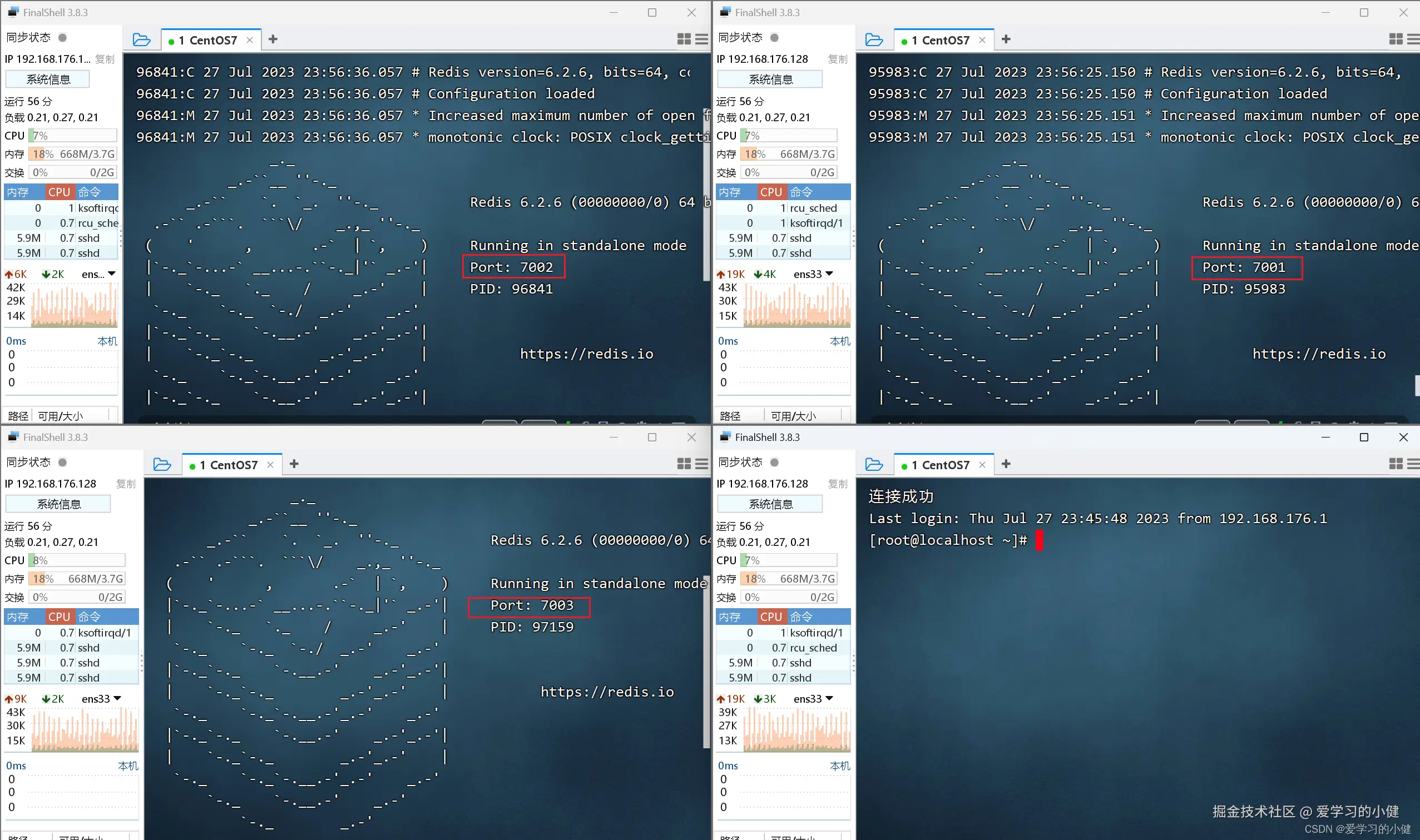This screenshot has height=840, width=1420.
Task: Expand ens33 network interface dropdown top-right window
Action: (829, 274)
